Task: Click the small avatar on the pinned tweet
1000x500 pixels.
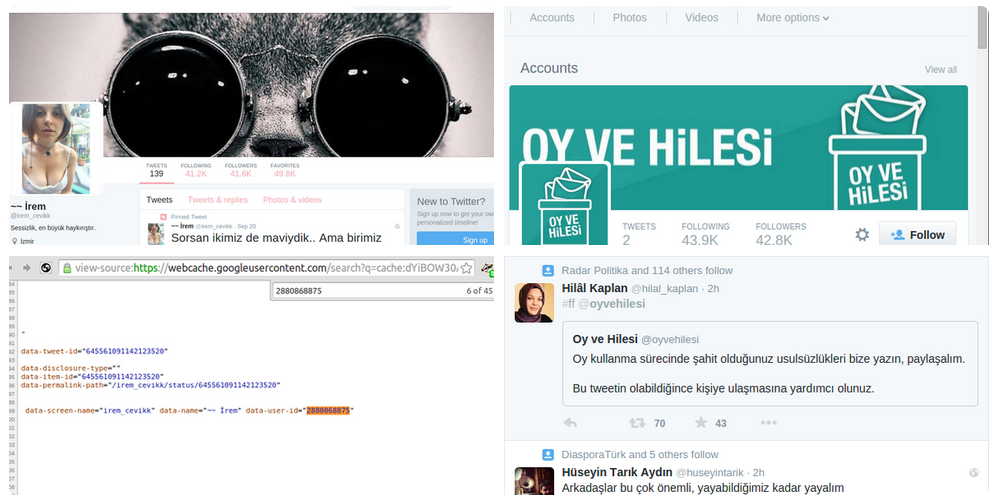Action: (156, 234)
